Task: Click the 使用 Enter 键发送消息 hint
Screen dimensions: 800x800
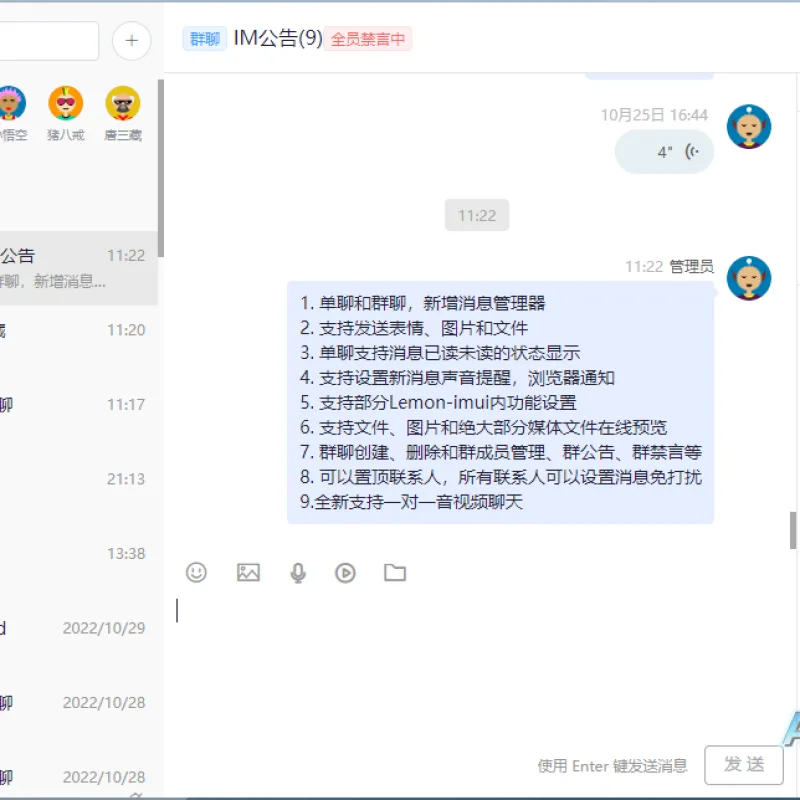Action: pos(612,766)
